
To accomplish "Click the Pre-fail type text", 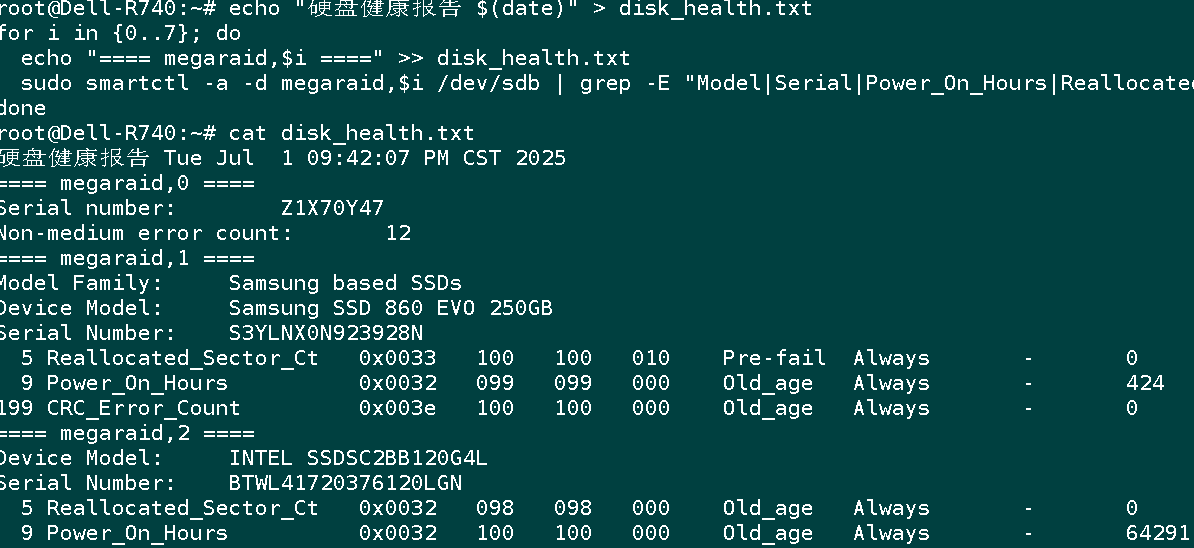I will (774, 358).
